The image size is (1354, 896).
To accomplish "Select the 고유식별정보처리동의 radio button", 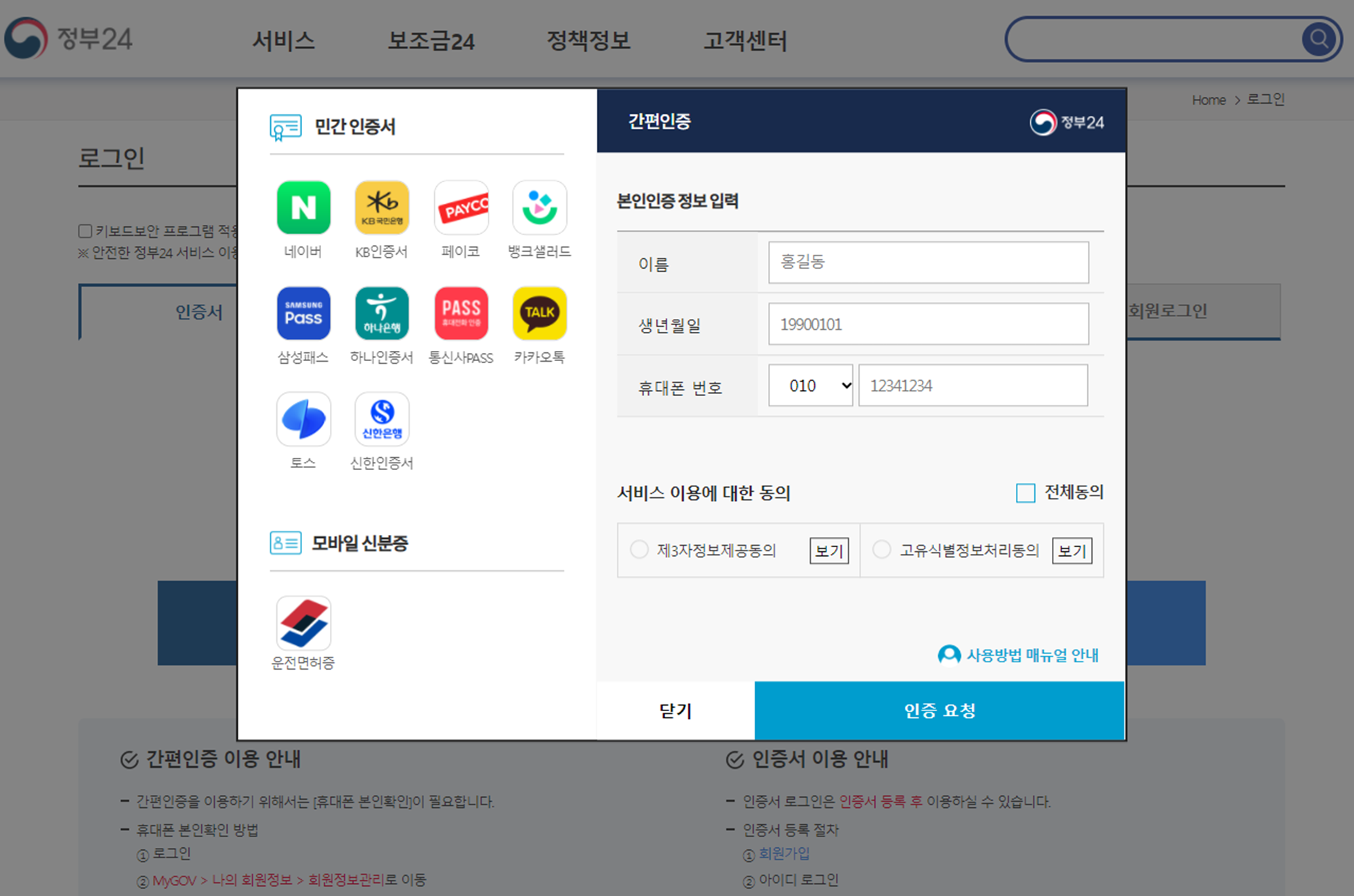I will (881, 549).
